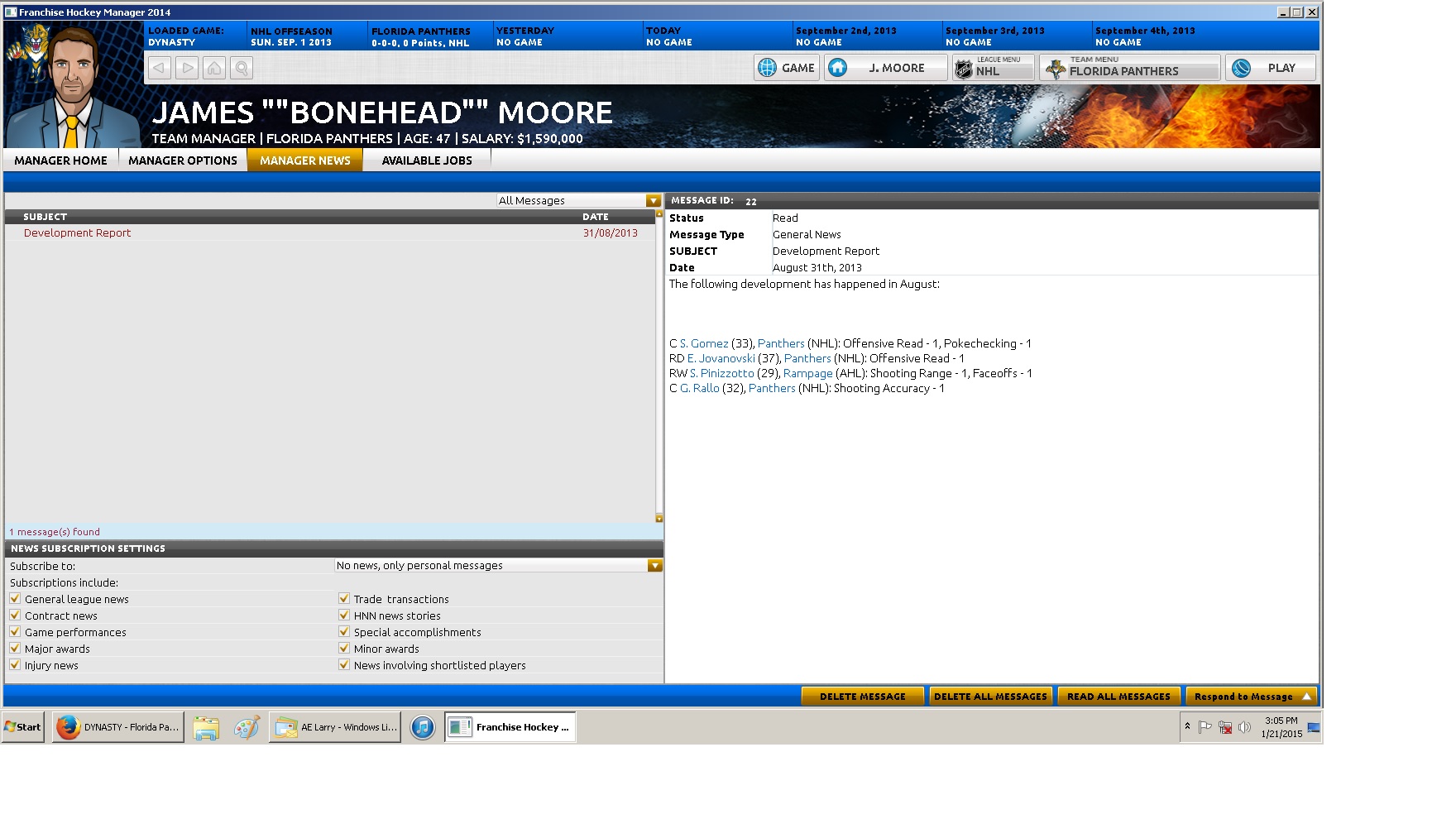Go to home screen icon in toolbar

(x=214, y=68)
